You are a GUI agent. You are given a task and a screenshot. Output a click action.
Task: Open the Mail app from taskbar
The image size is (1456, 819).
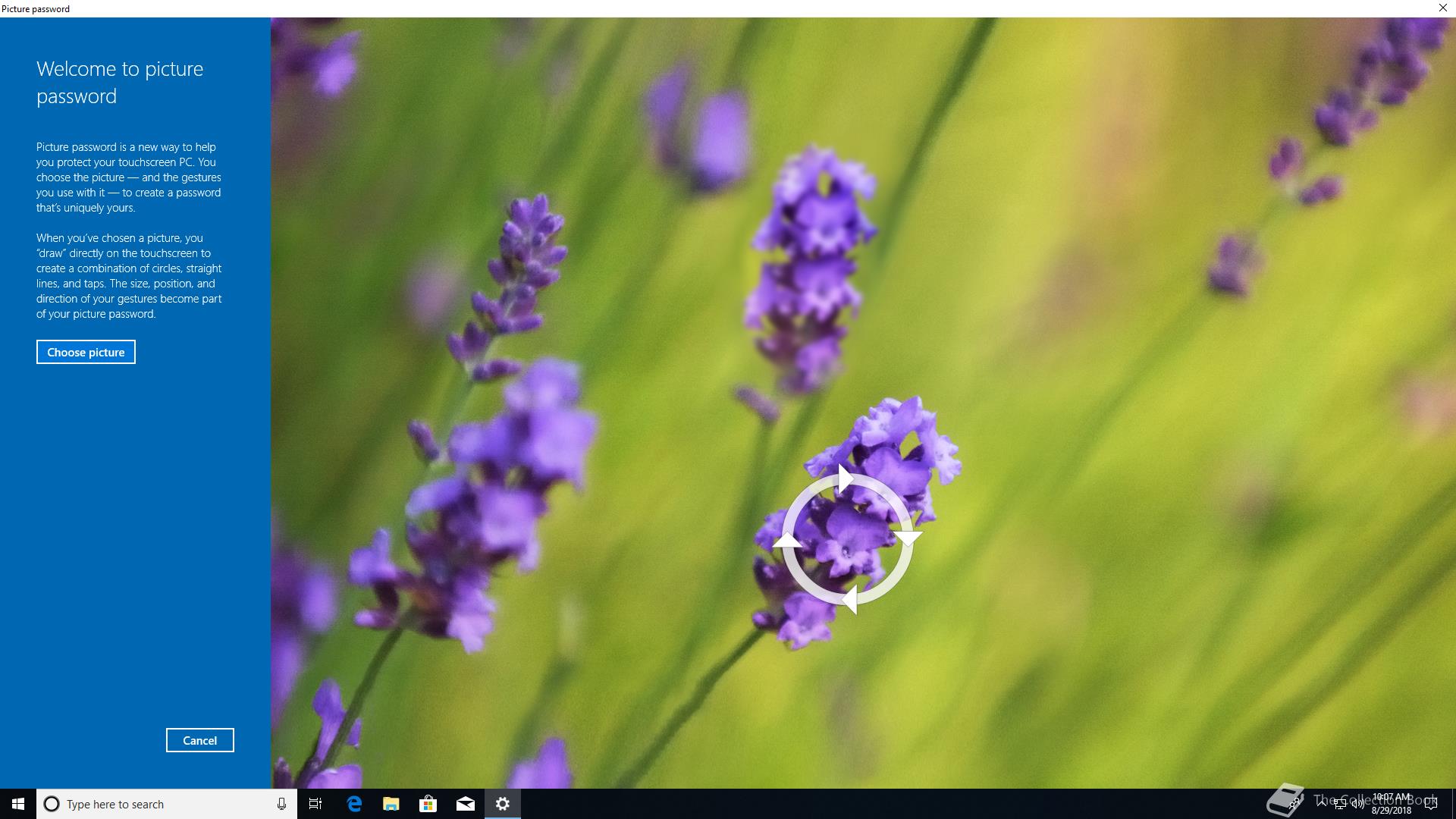[465, 804]
